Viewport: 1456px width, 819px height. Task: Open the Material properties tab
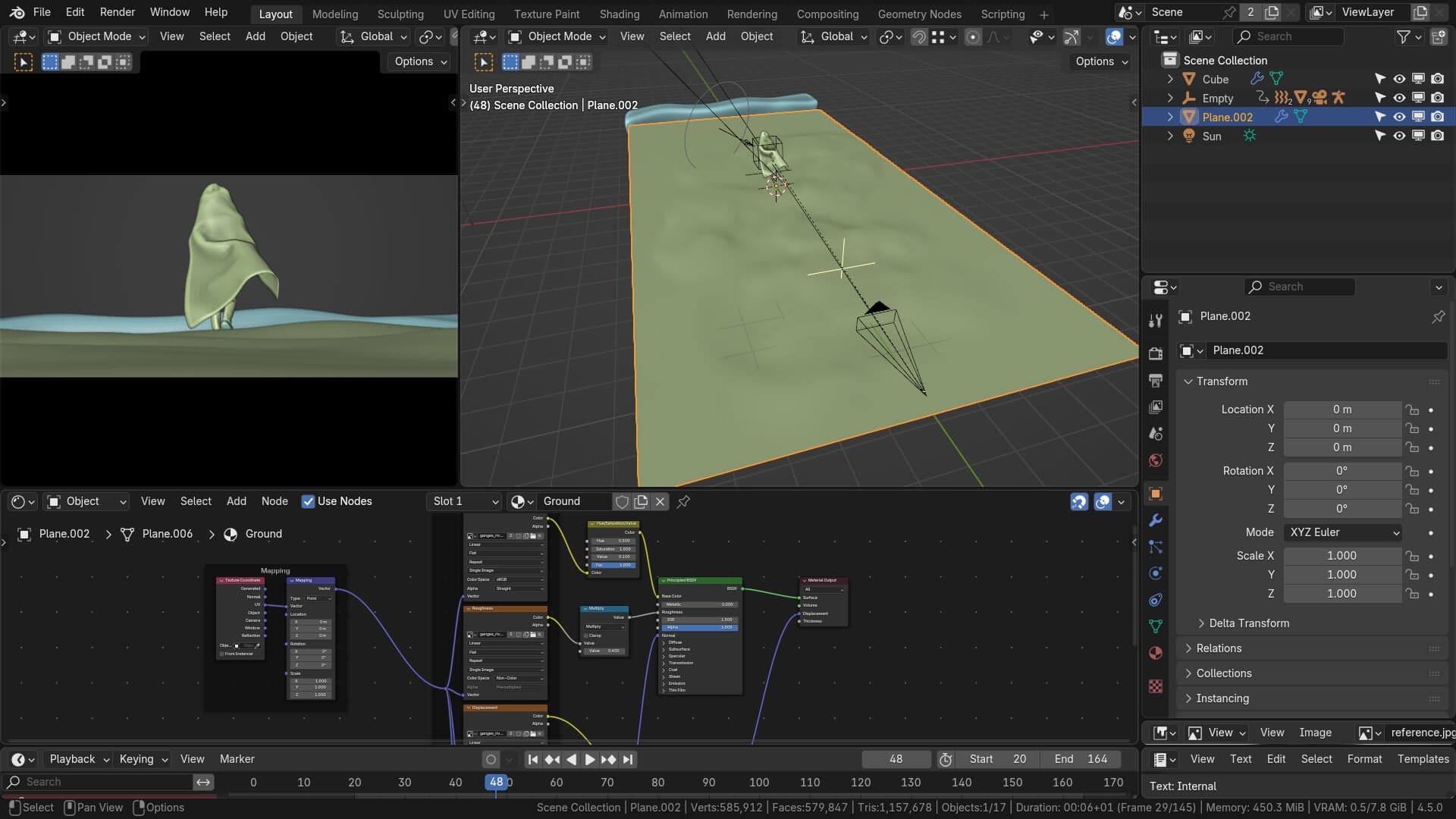click(x=1155, y=653)
